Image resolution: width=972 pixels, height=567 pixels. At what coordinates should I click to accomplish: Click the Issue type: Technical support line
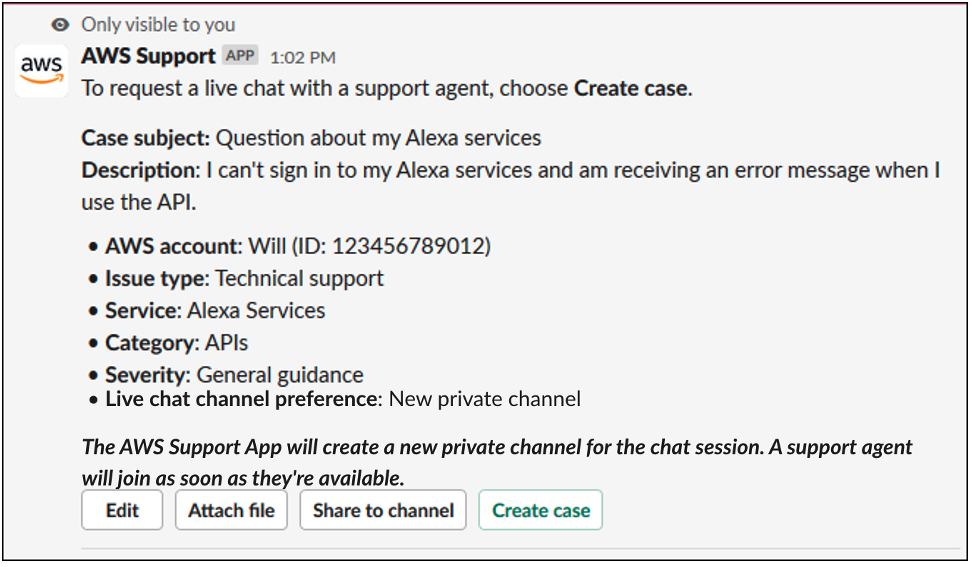pos(244,278)
